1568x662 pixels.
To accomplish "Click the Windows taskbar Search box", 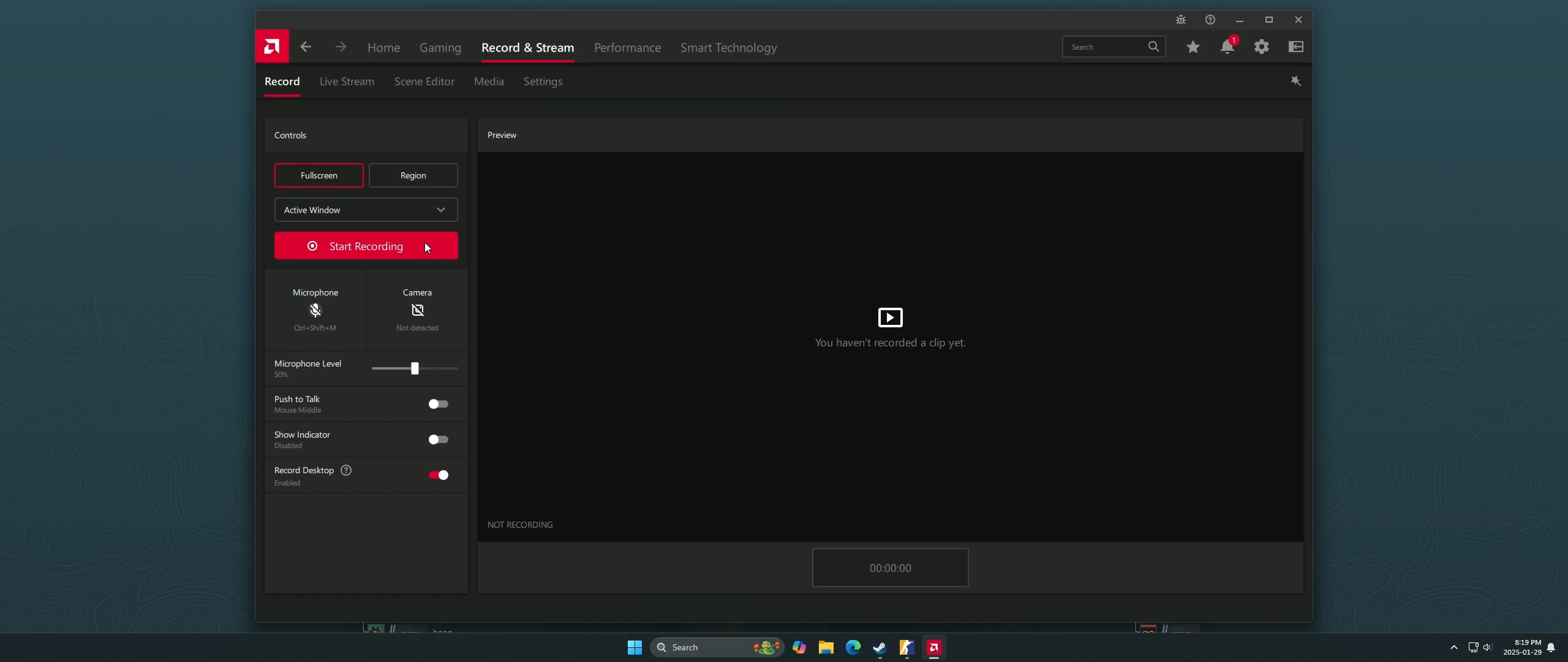I will point(717,647).
